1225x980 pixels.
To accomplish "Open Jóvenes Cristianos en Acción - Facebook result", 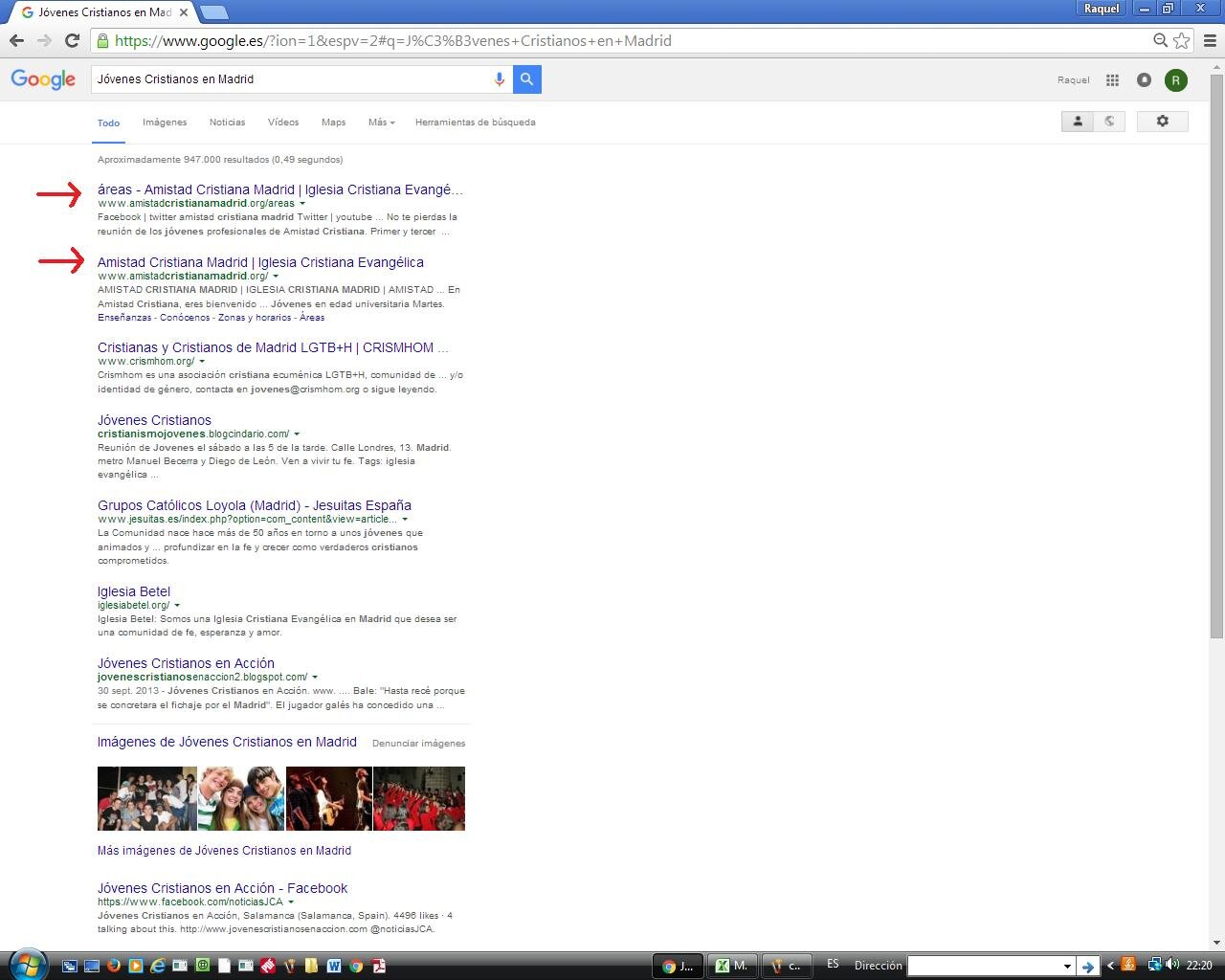I will (x=222, y=888).
